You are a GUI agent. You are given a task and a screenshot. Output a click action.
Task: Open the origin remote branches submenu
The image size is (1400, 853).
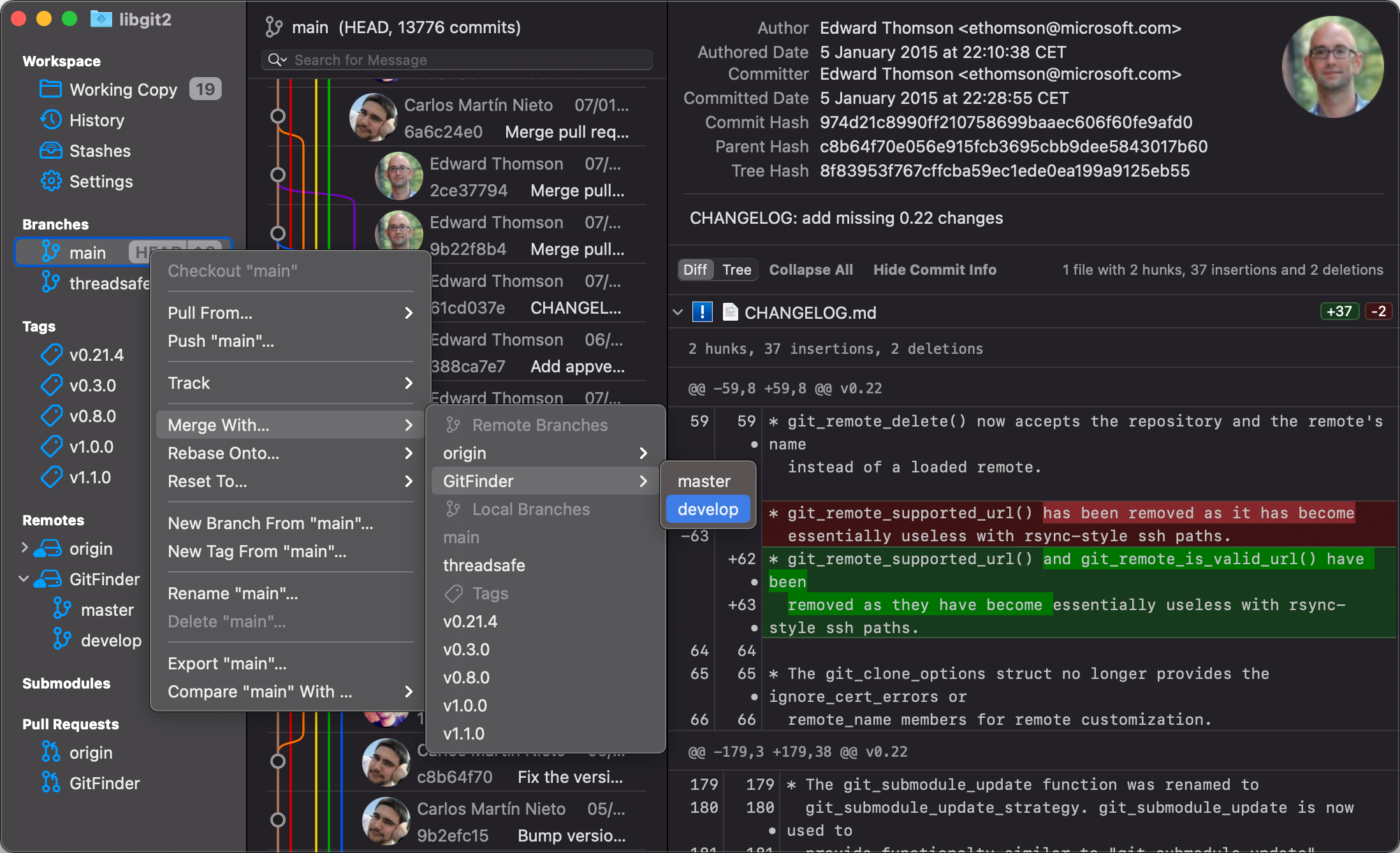545,453
